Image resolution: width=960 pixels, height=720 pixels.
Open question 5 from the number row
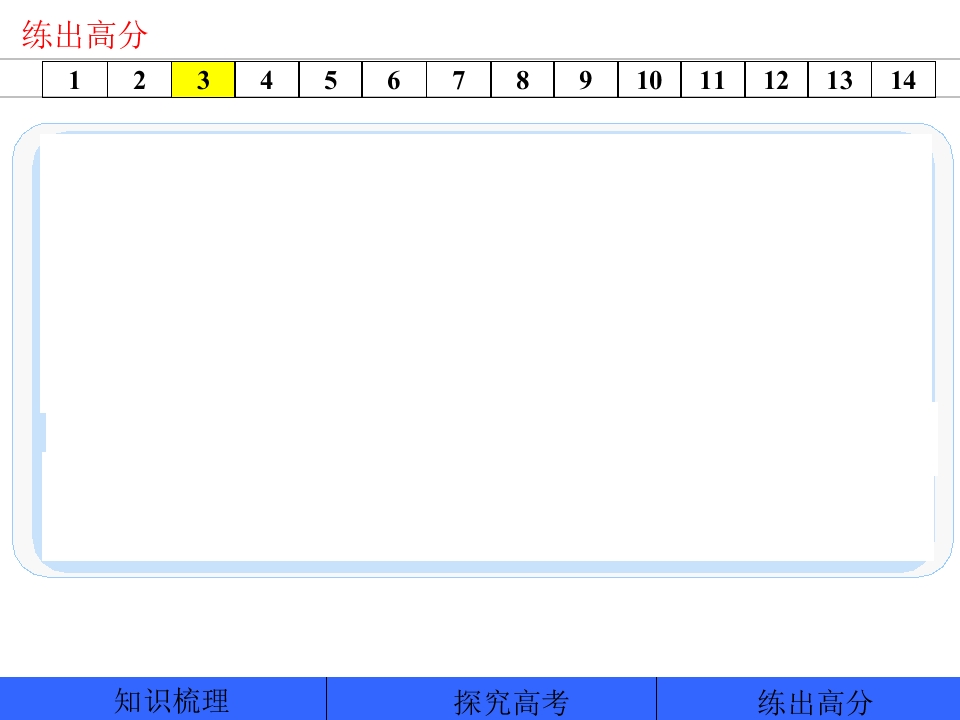(331, 80)
